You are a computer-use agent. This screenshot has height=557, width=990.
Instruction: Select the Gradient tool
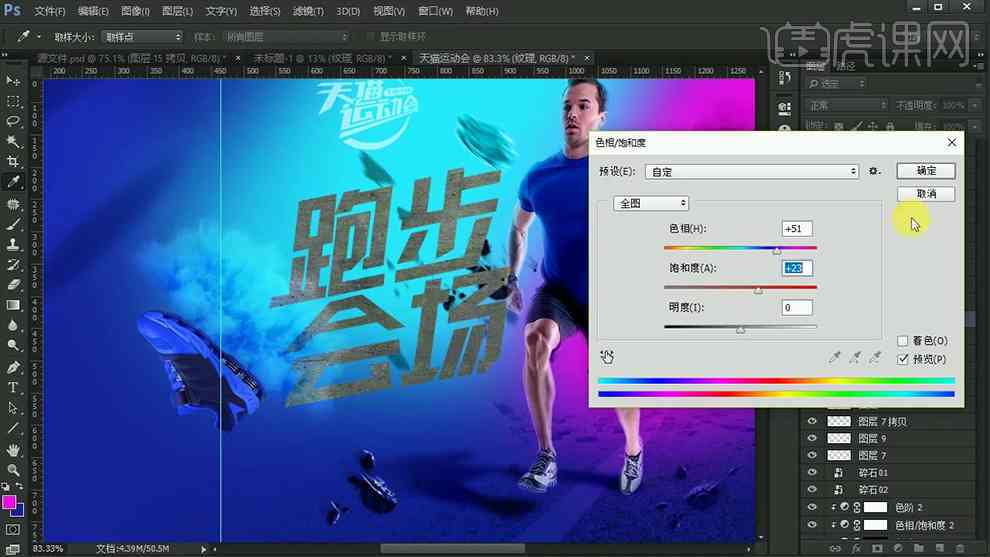(13, 305)
